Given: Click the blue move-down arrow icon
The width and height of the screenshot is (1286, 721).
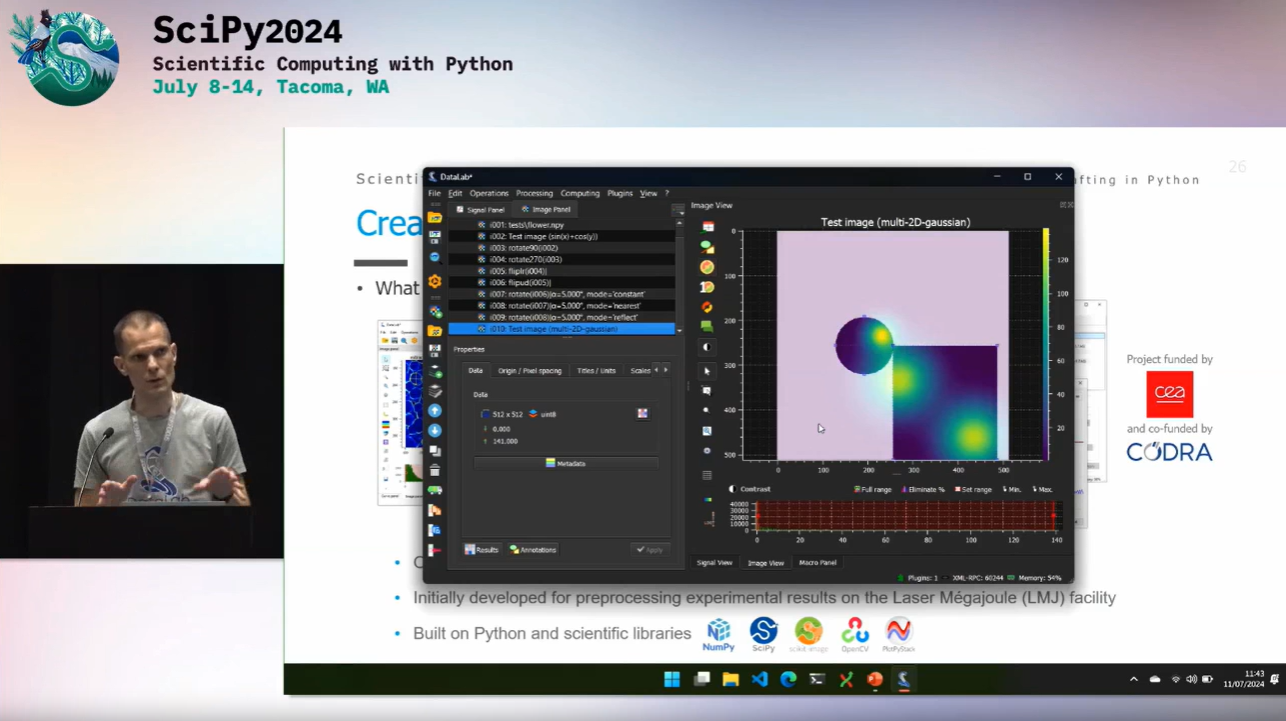Looking at the screenshot, I should point(435,430).
